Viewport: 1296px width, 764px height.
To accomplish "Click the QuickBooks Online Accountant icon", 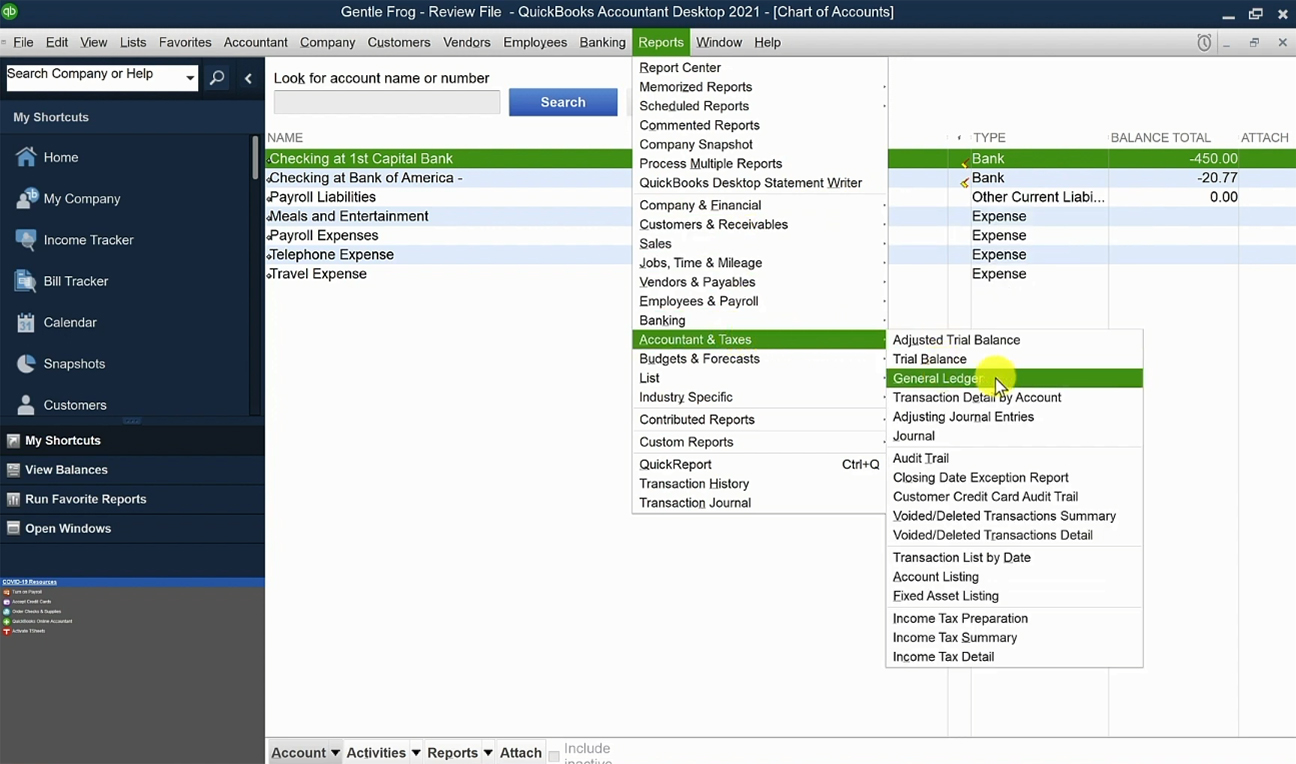I will coord(7,621).
